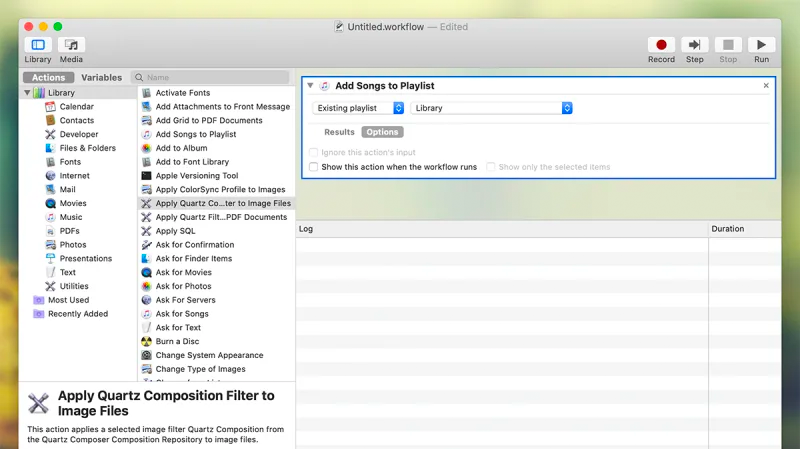Select the Options tab of the action
Screen dimensions: 800x449
pos(382,132)
